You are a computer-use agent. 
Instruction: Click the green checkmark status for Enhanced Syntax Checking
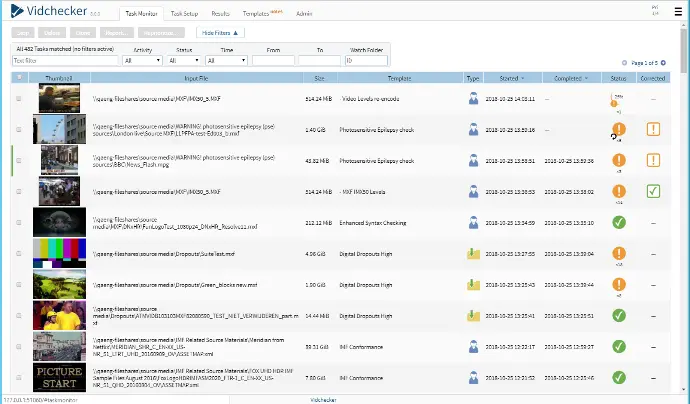(618, 222)
